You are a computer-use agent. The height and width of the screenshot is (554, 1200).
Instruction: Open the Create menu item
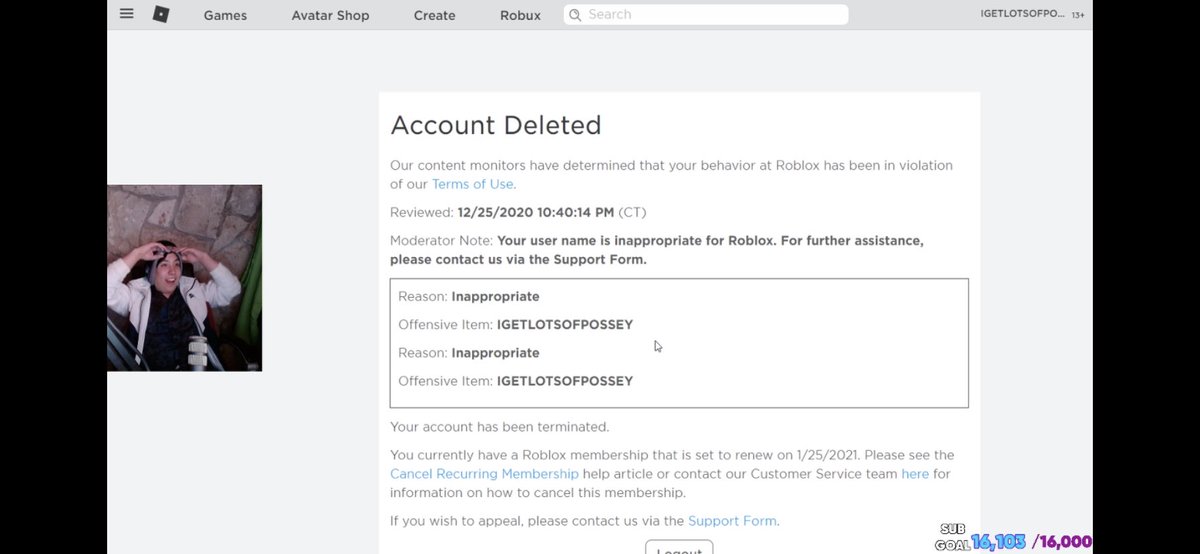[x=434, y=15]
